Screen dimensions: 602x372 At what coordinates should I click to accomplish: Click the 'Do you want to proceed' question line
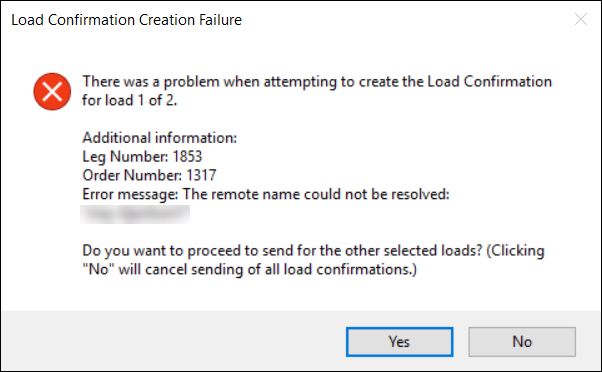click(x=313, y=251)
